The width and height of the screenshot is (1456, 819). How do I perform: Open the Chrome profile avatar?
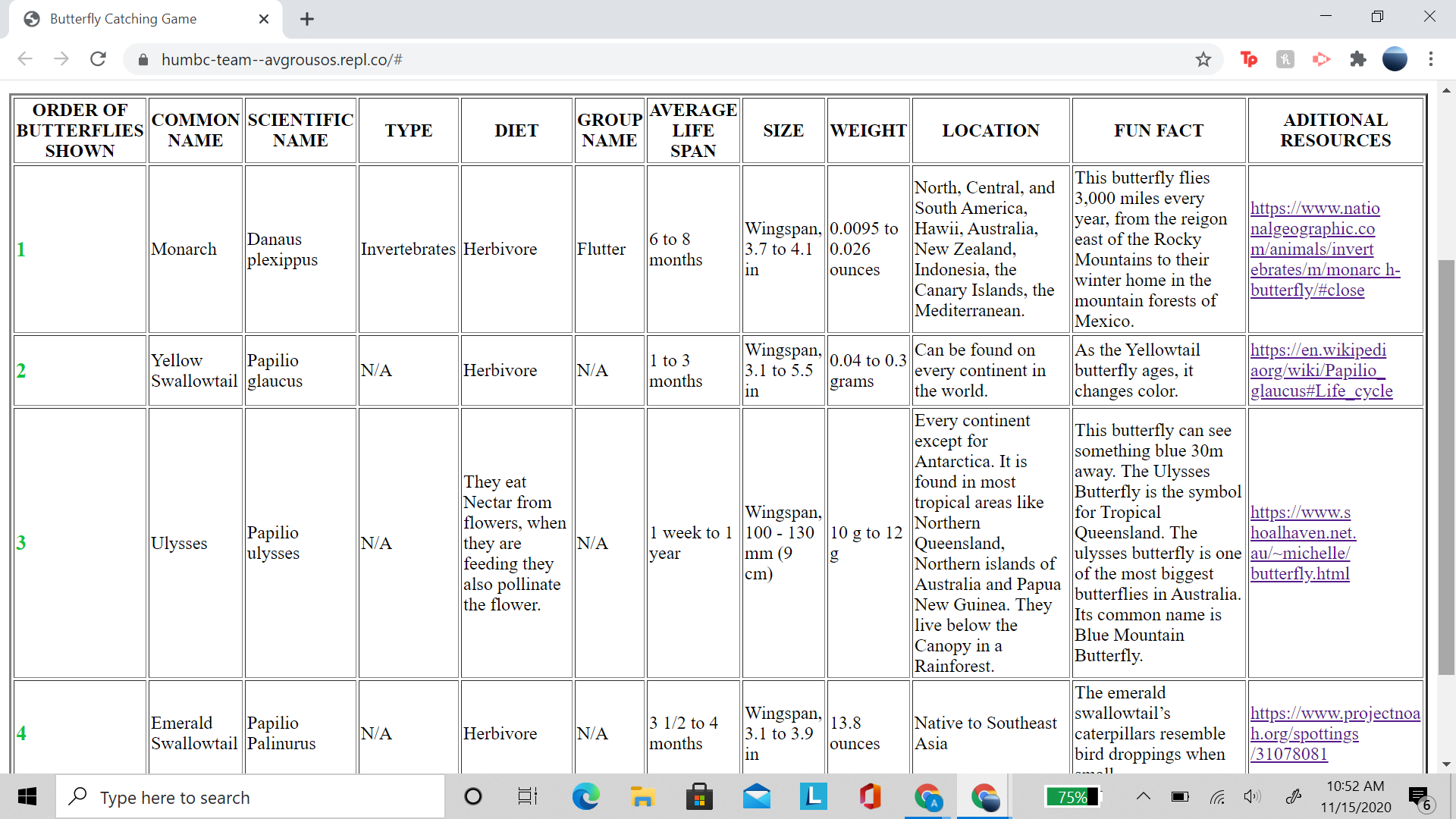1395,59
